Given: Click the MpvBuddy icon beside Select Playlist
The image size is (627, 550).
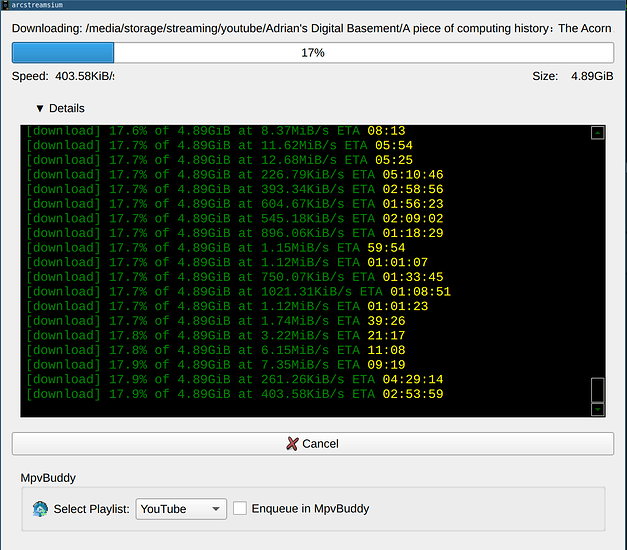Looking at the screenshot, I should (40, 509).
